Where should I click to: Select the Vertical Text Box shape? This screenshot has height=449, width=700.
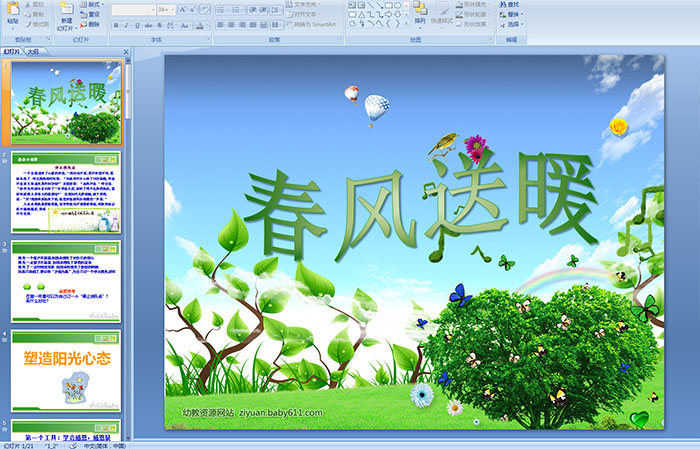[x=361, y=5]
